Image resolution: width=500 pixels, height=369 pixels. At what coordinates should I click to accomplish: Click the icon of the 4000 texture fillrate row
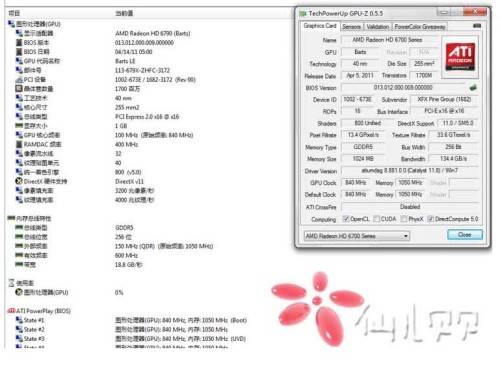pos(19,200)
